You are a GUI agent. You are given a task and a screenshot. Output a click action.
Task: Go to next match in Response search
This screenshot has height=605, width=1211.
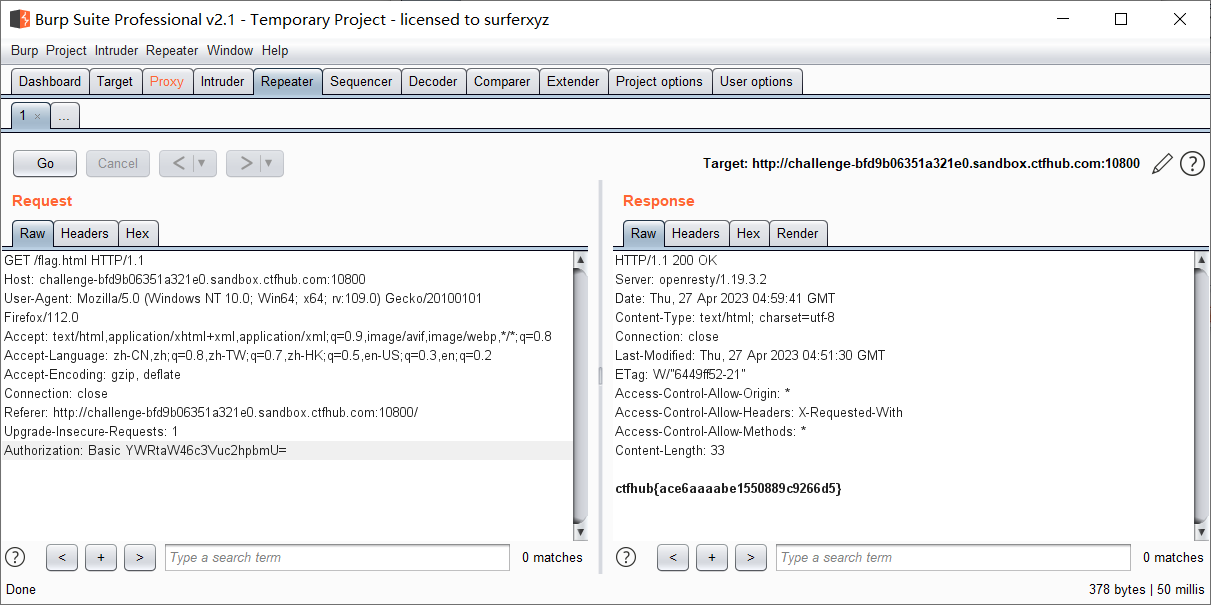click(750, 557)
